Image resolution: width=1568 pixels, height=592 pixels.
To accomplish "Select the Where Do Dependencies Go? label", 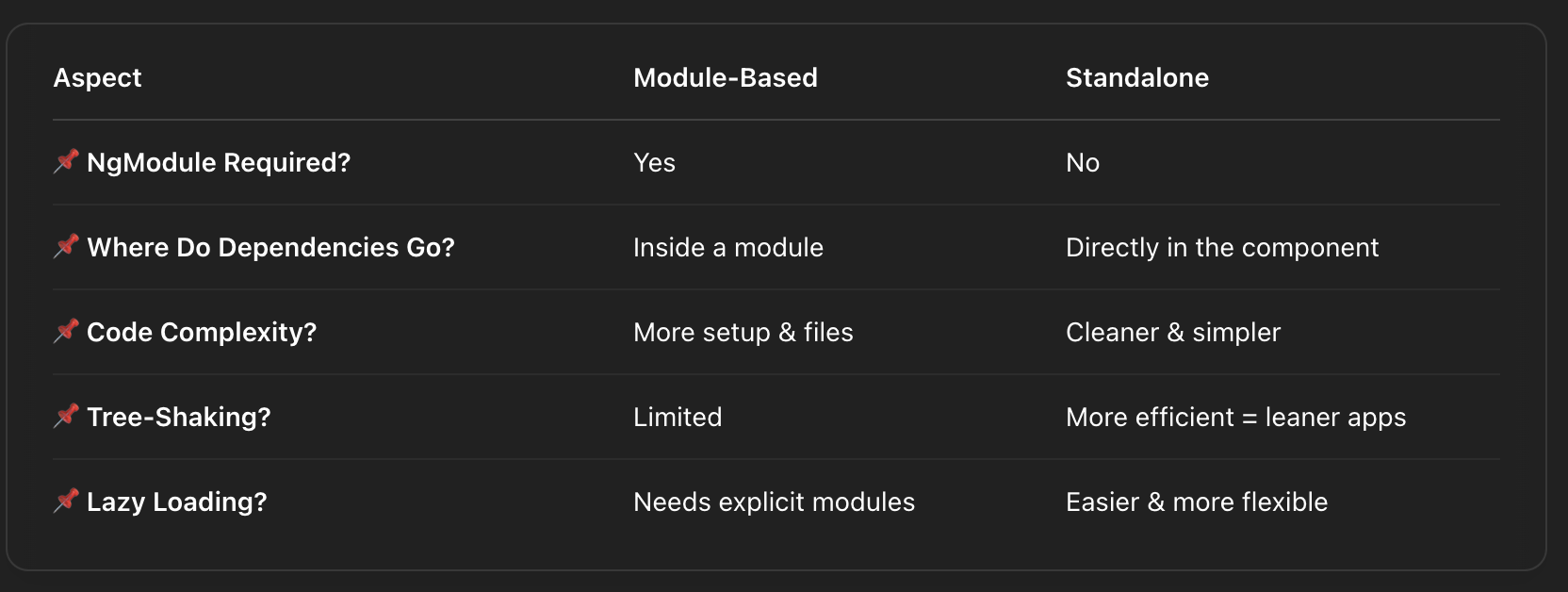I will tap(270, 247).
